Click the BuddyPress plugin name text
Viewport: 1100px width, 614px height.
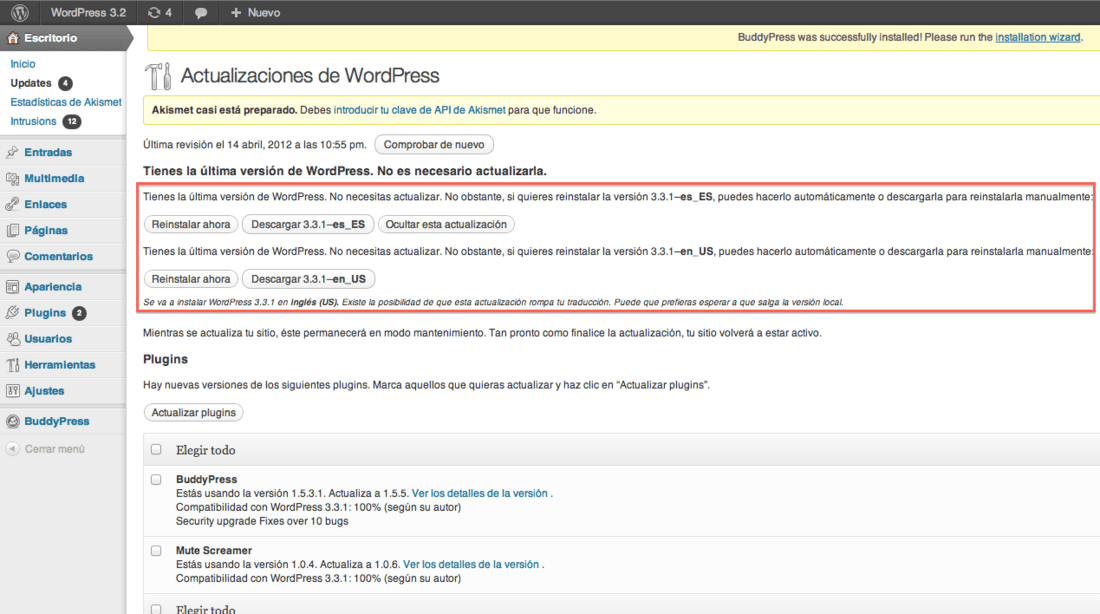pos(206,479)
